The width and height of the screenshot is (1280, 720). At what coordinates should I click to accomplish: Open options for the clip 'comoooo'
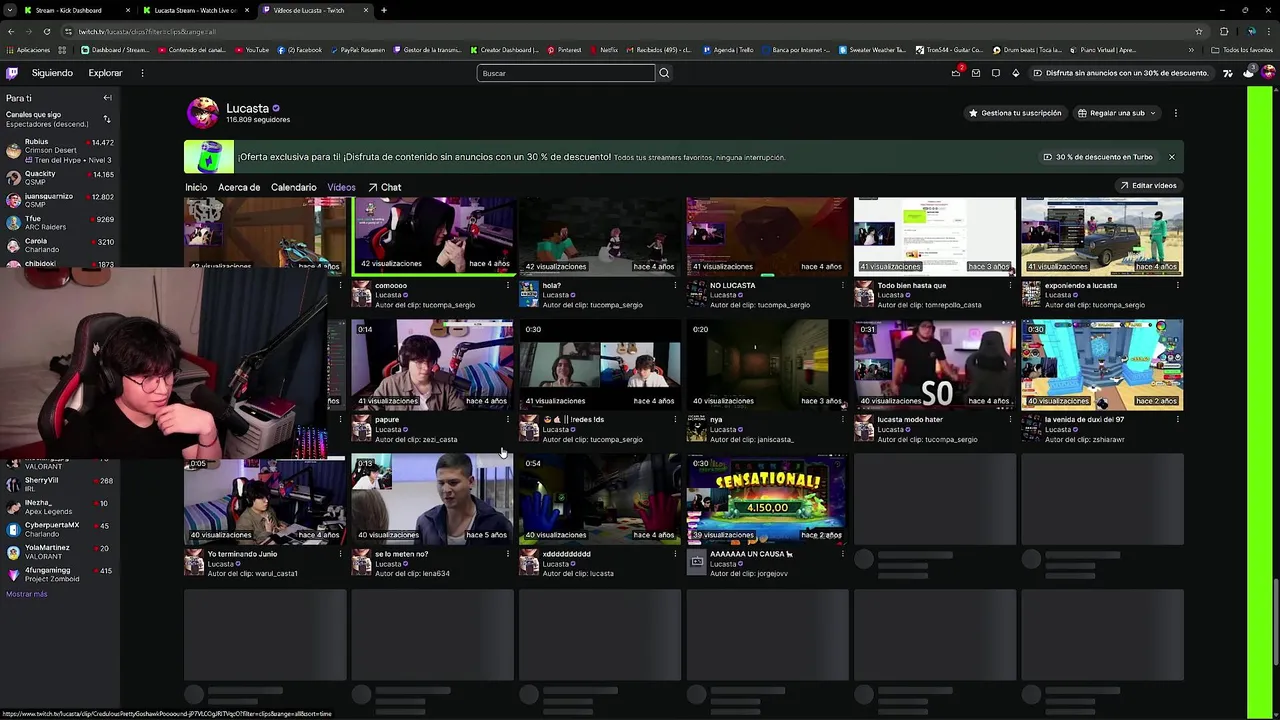coord(508,286)
